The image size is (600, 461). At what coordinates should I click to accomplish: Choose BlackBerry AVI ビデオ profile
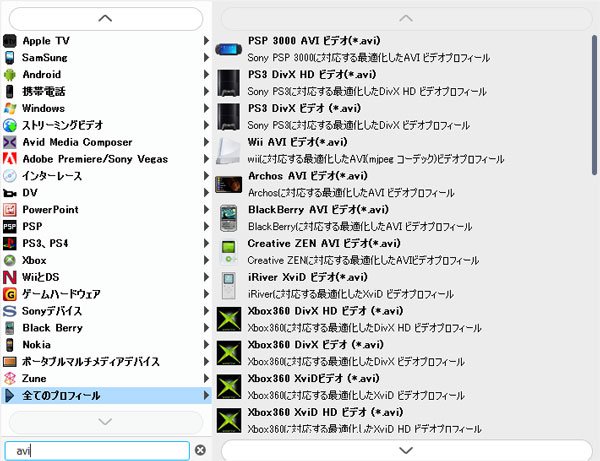[x=402, y=218]
